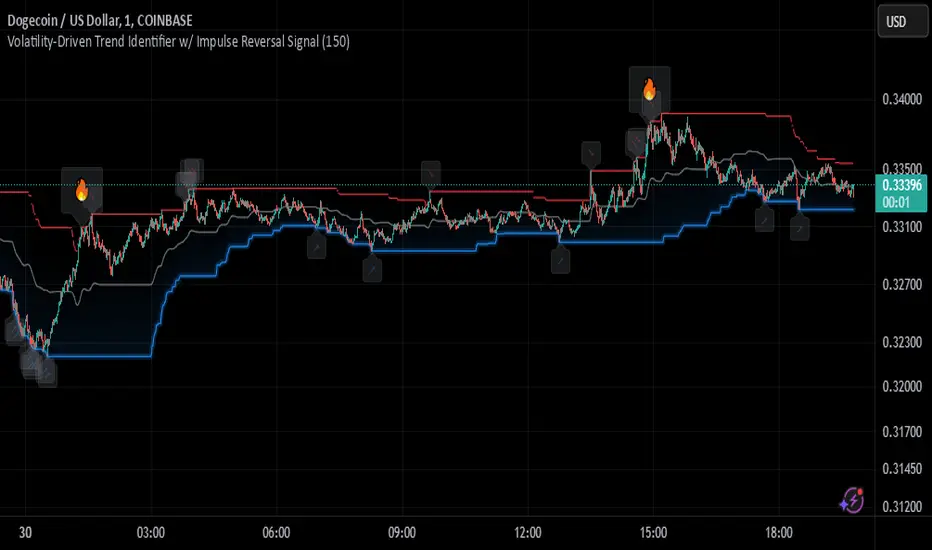Click the down-arrow signal marker near 13:30

tap(591, 153)
